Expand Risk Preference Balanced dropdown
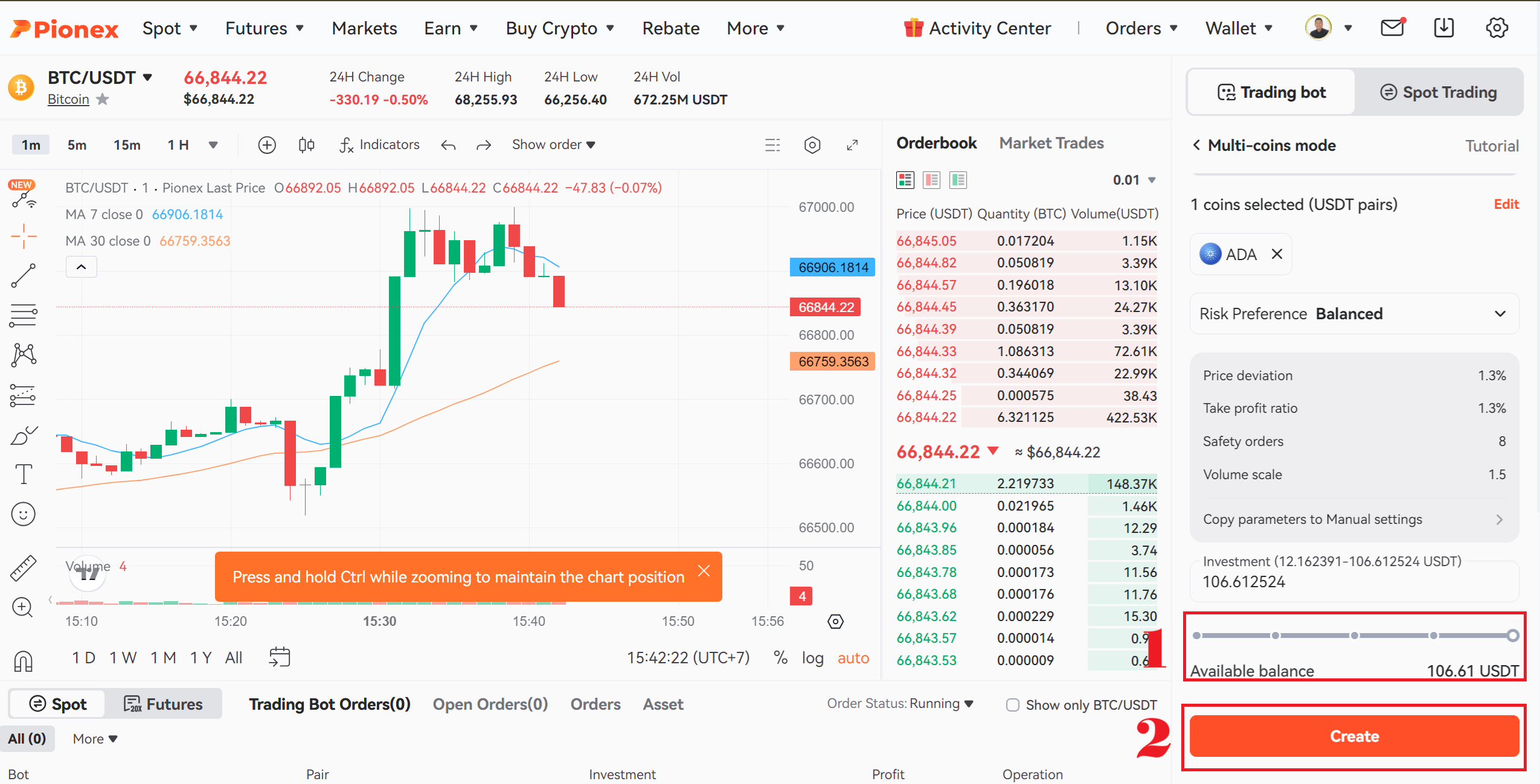1540x784 pixels. [1354, 314]
